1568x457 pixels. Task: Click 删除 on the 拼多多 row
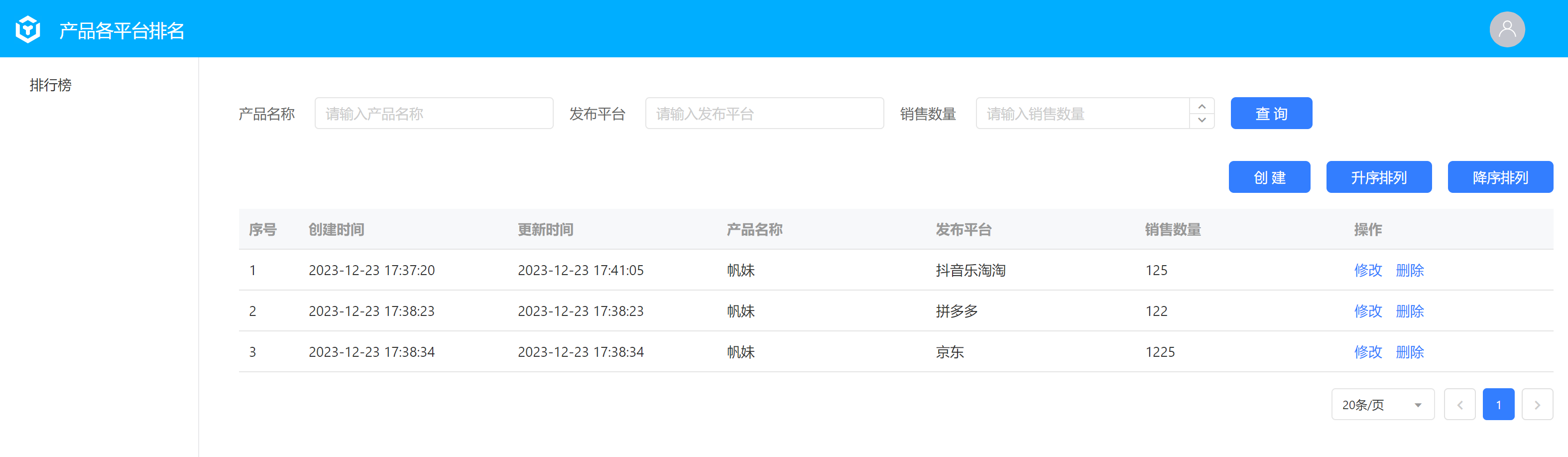(1410, 311)
